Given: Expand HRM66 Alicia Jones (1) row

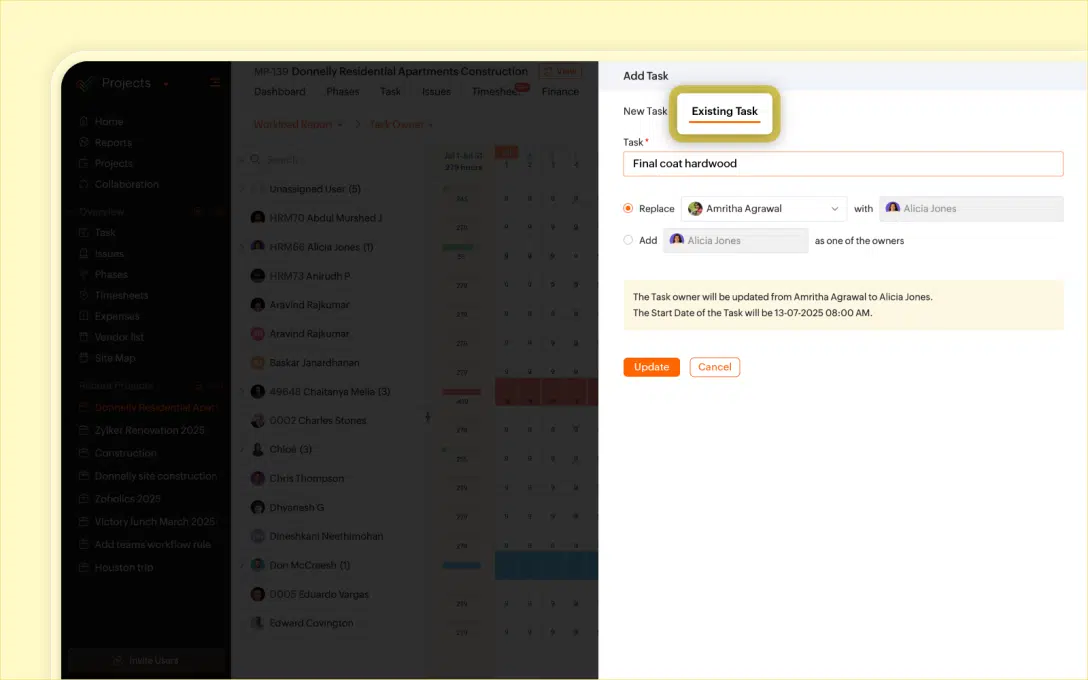Looking at the screenshot, I should [x=242, y=247].
